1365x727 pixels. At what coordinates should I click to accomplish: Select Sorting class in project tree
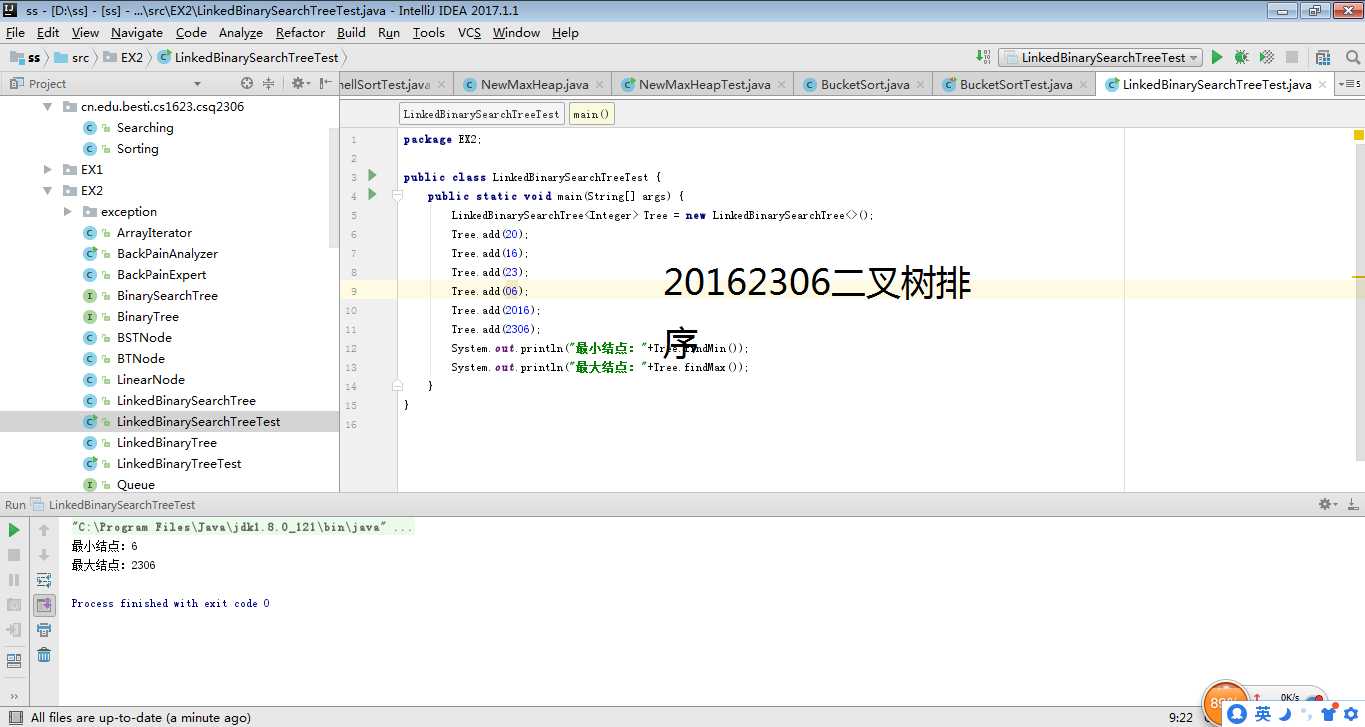pos(137,148)
